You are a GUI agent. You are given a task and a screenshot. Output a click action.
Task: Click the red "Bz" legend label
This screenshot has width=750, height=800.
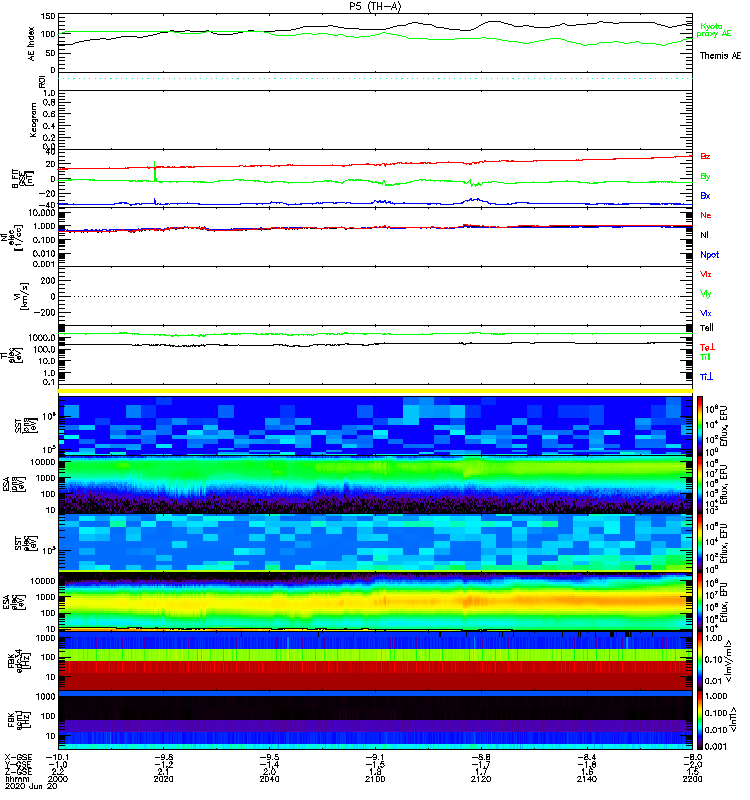pos(705,156)
